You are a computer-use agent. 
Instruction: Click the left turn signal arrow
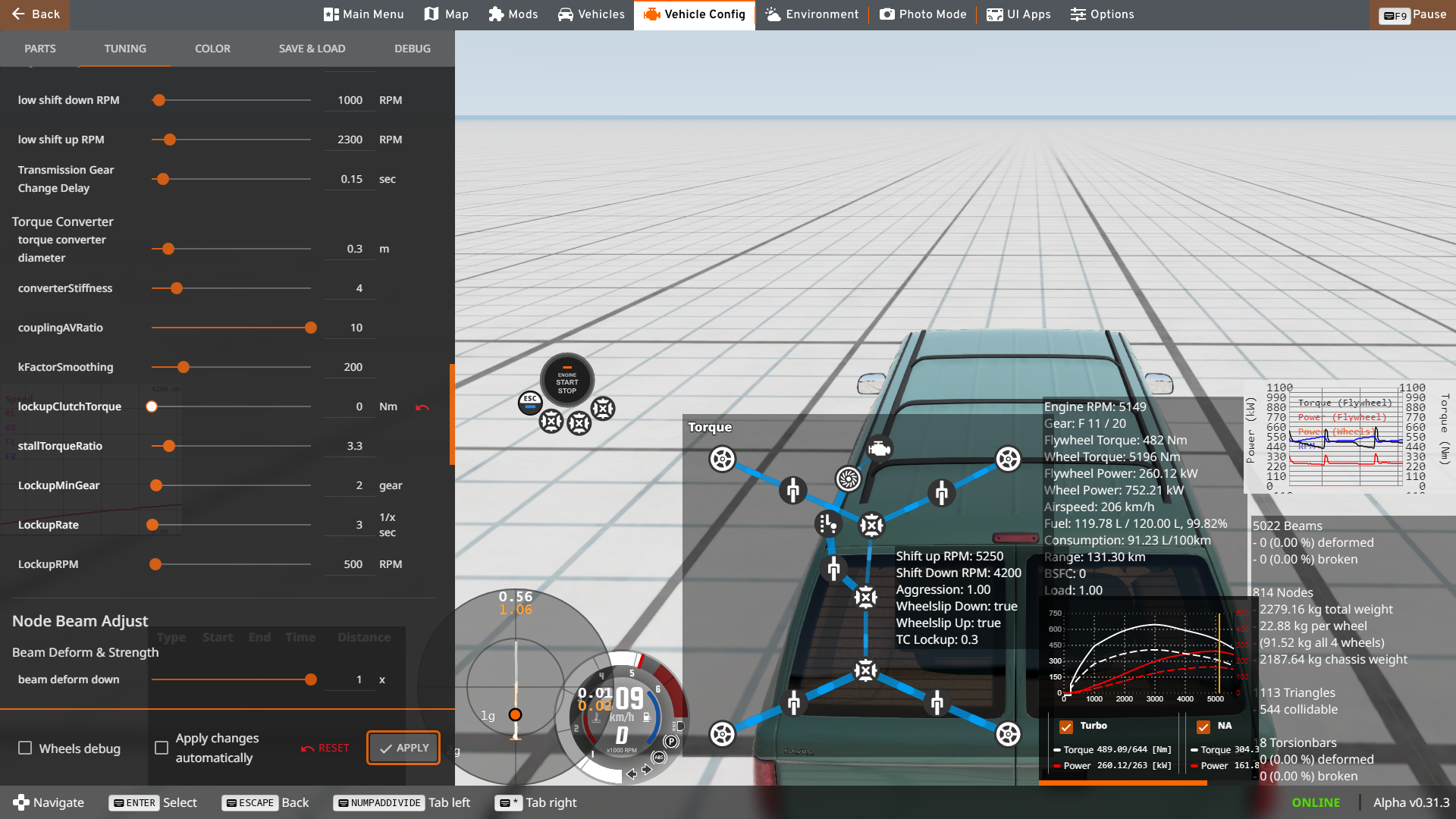tap(631, 773)
